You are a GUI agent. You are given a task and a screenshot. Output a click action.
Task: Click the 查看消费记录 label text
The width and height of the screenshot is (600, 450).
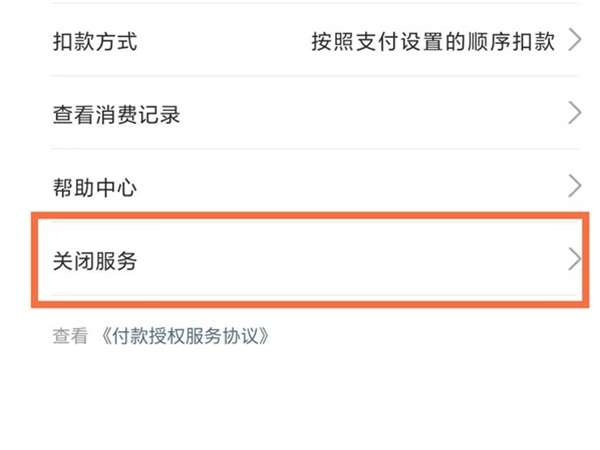116,115
